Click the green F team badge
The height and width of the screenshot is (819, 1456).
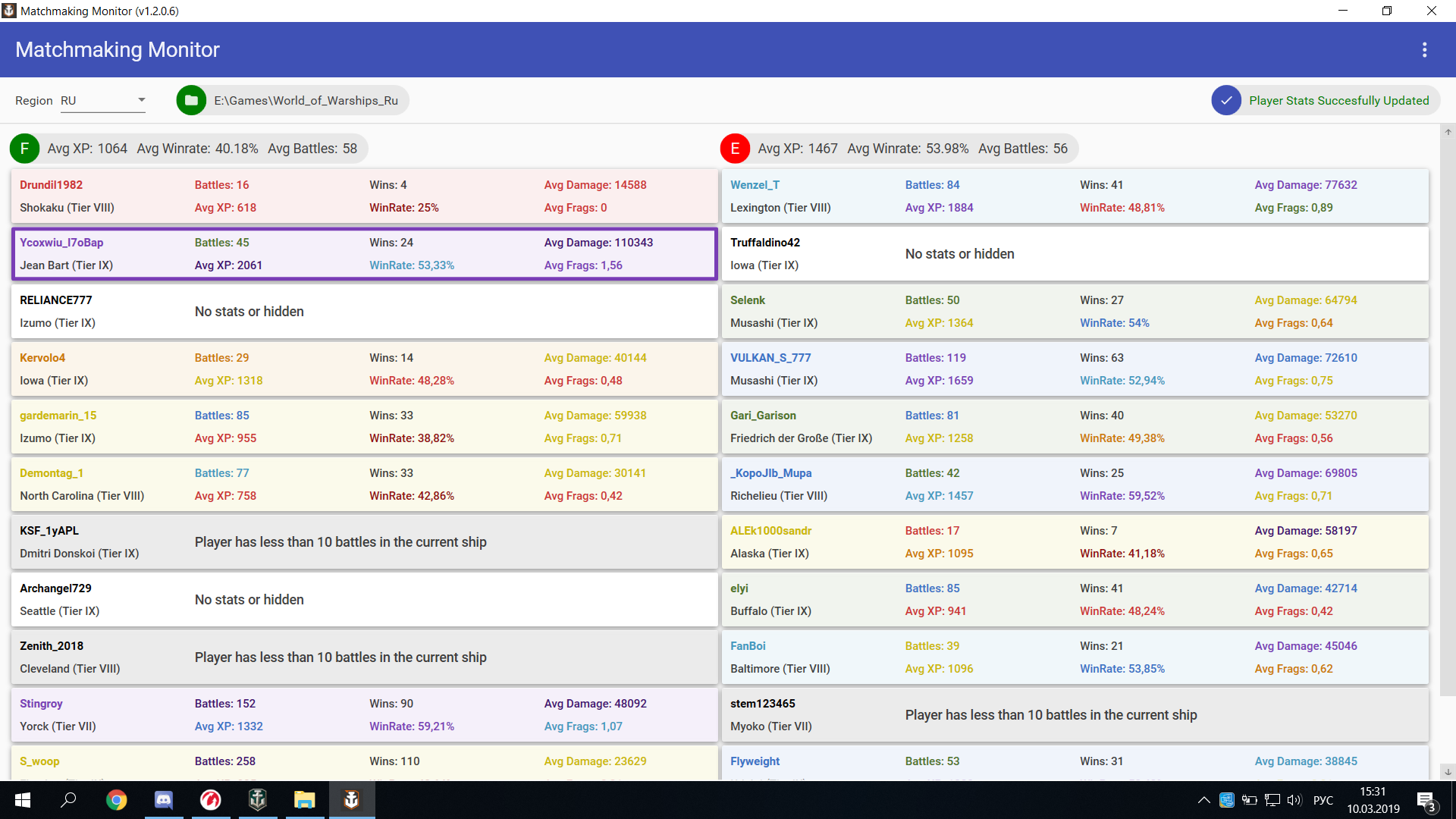pyautogui.click(x=24, y=149)
